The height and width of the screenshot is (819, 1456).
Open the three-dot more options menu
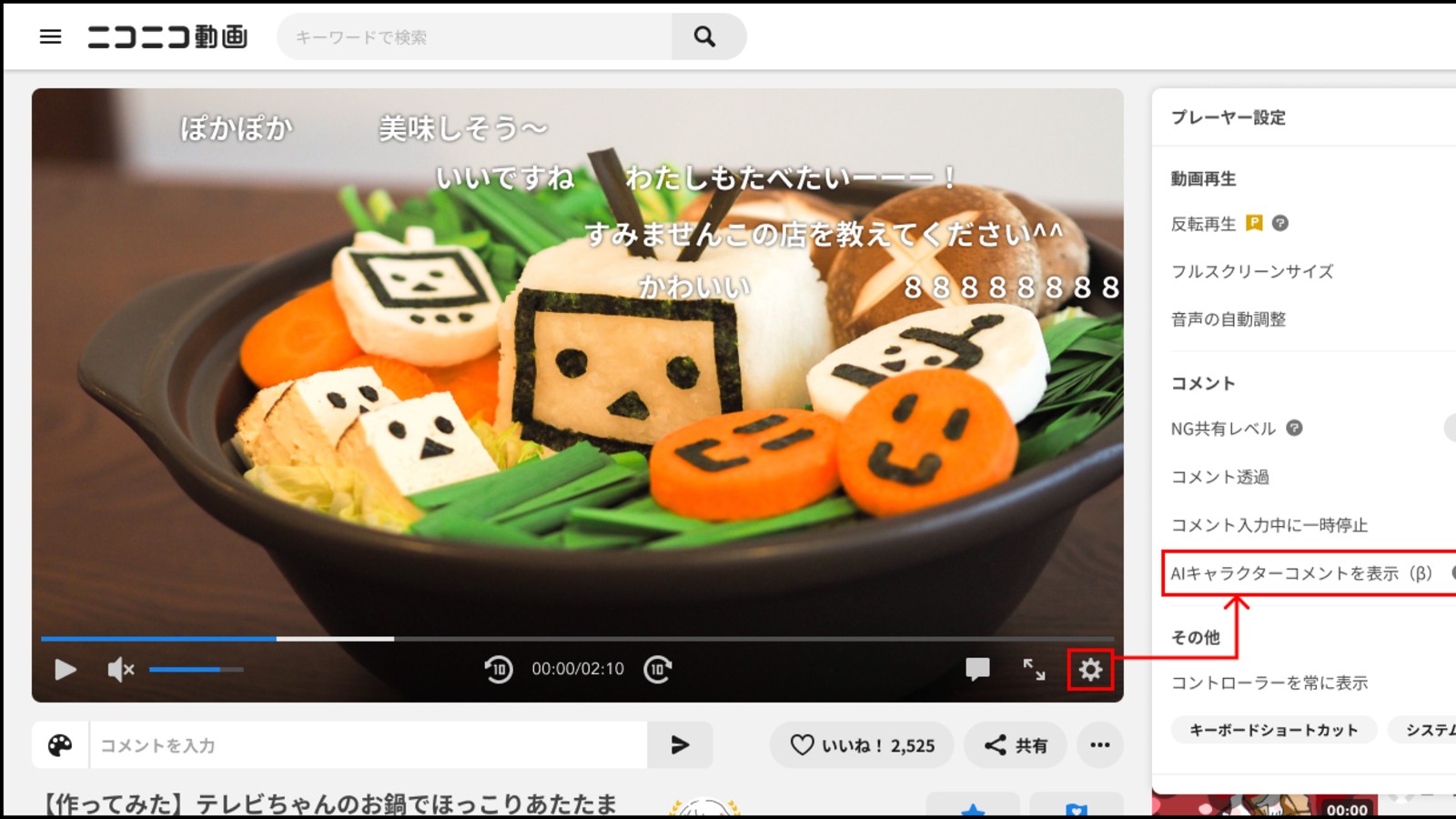point(1100,745)
